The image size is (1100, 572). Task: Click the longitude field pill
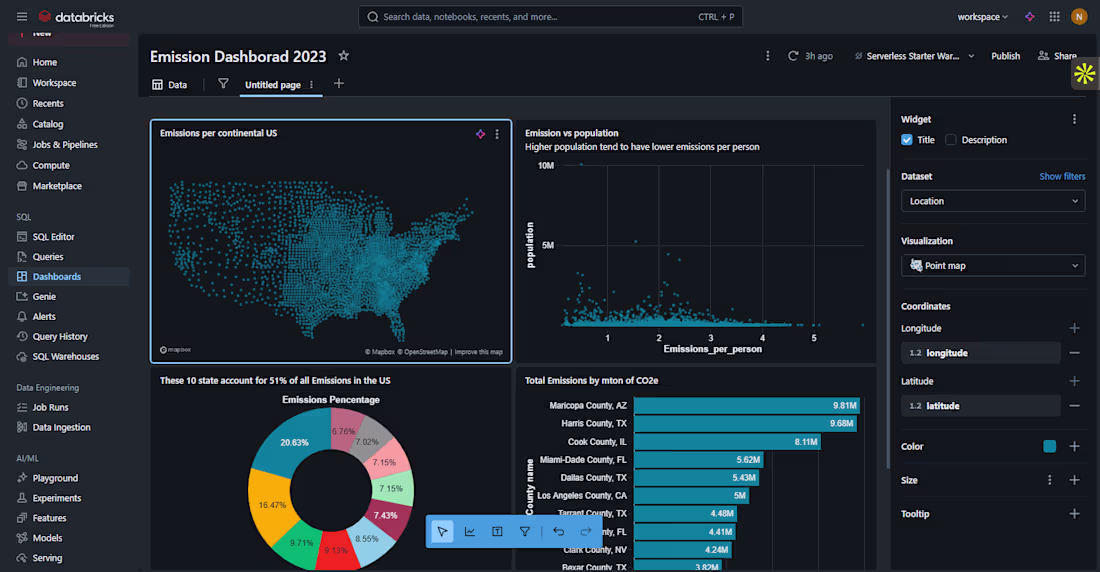point(981,353)
